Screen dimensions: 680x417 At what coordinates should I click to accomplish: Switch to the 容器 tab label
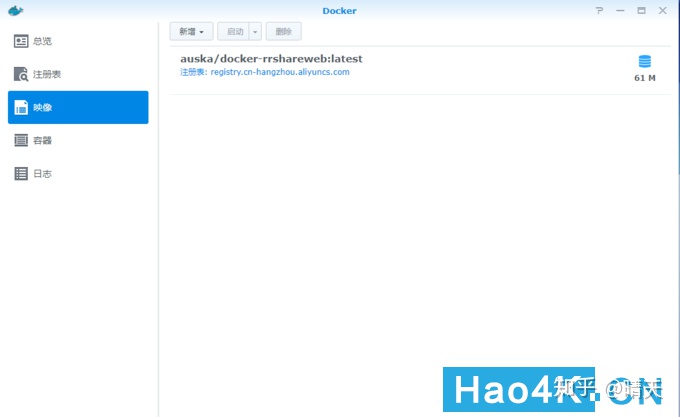coord(42,140)
